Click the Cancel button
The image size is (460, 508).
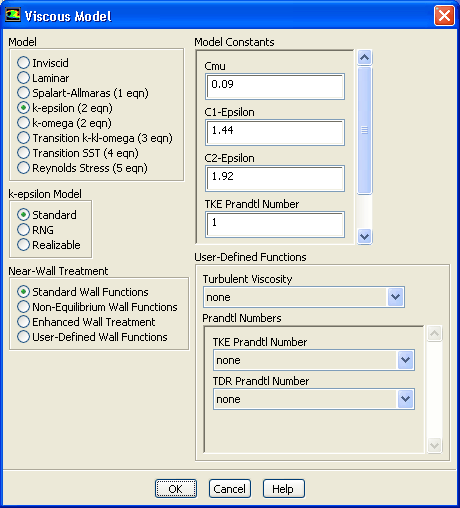230,489
